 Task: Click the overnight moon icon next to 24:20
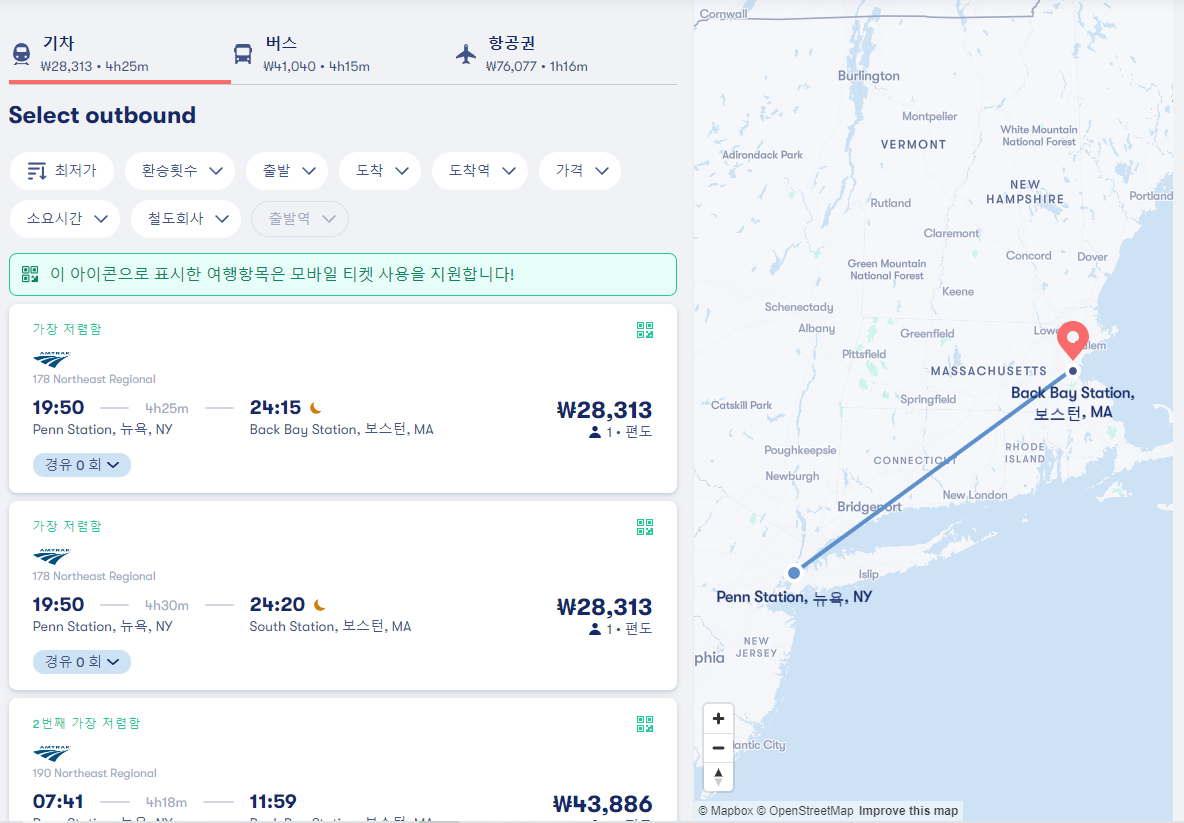pyautogui.click(x=319, y=606)
